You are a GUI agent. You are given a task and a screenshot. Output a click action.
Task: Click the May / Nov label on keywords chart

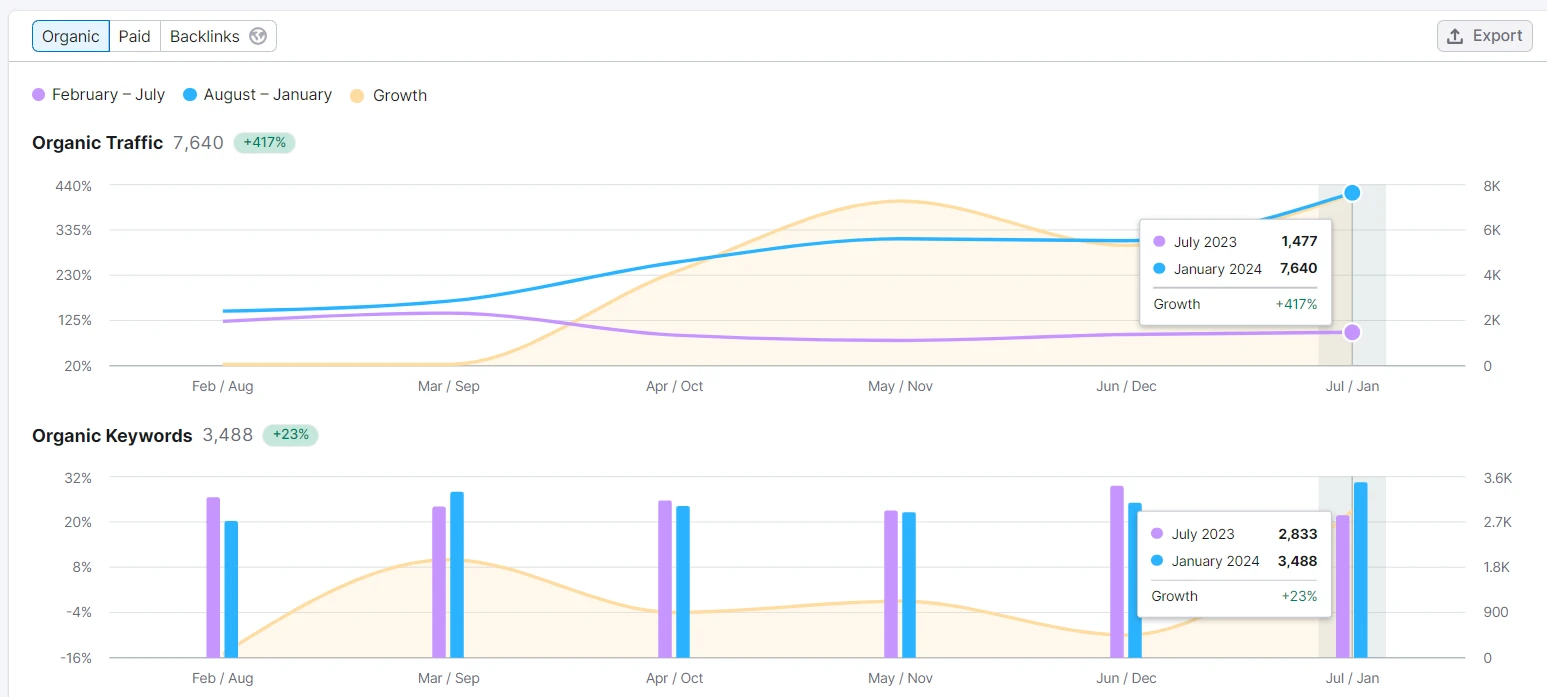point(900,678)
